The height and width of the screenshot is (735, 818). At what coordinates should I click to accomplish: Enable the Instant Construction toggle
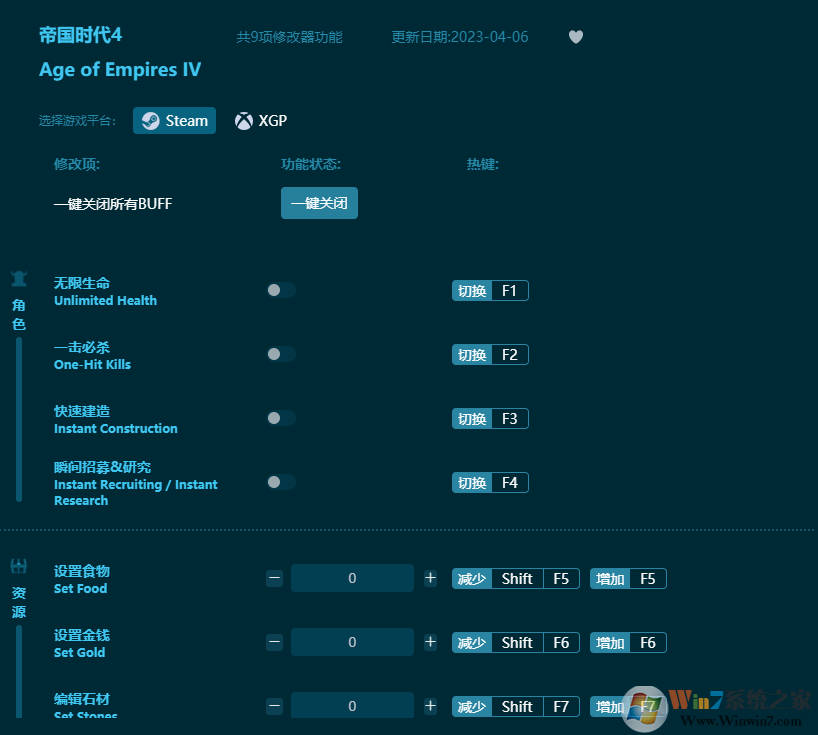[280, 418]
